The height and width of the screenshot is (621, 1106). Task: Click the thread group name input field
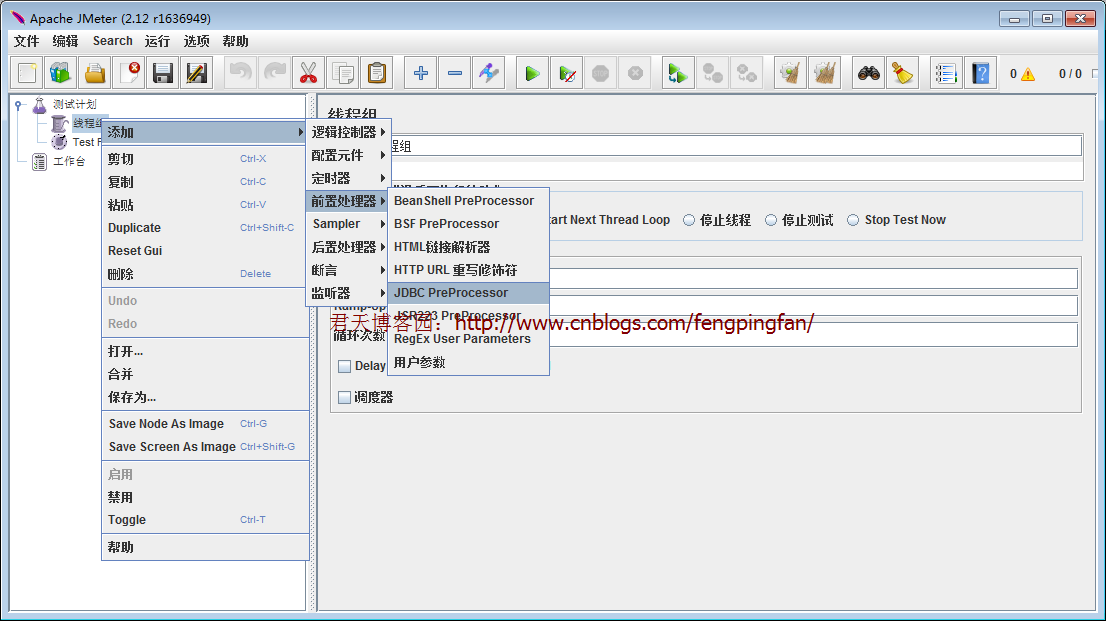pos(736,146)
